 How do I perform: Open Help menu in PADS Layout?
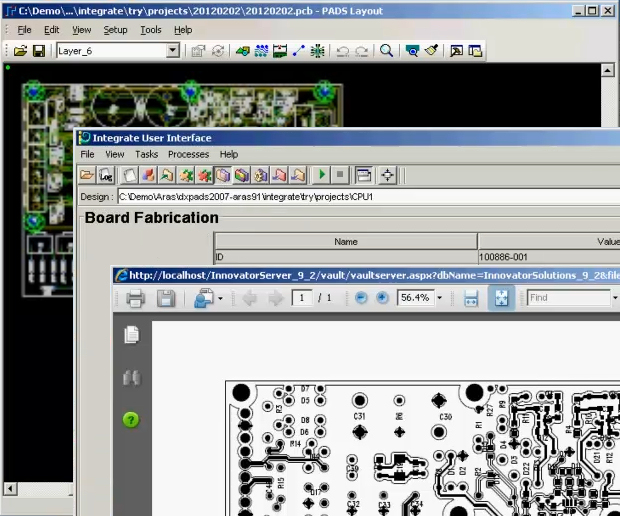pyautogui.click(x=183, y=30)
